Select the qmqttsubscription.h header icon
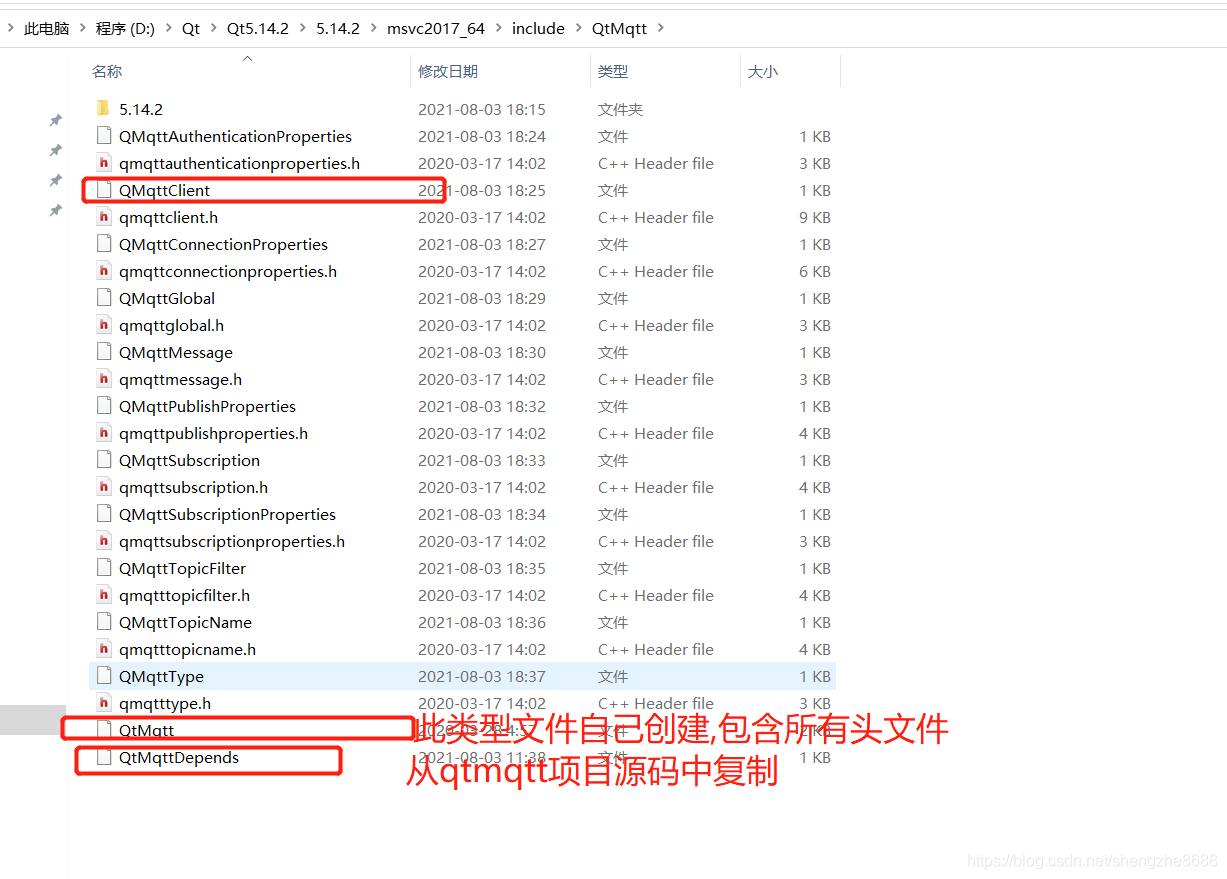This screenshot has height=879, width=1227. point(104,487)
